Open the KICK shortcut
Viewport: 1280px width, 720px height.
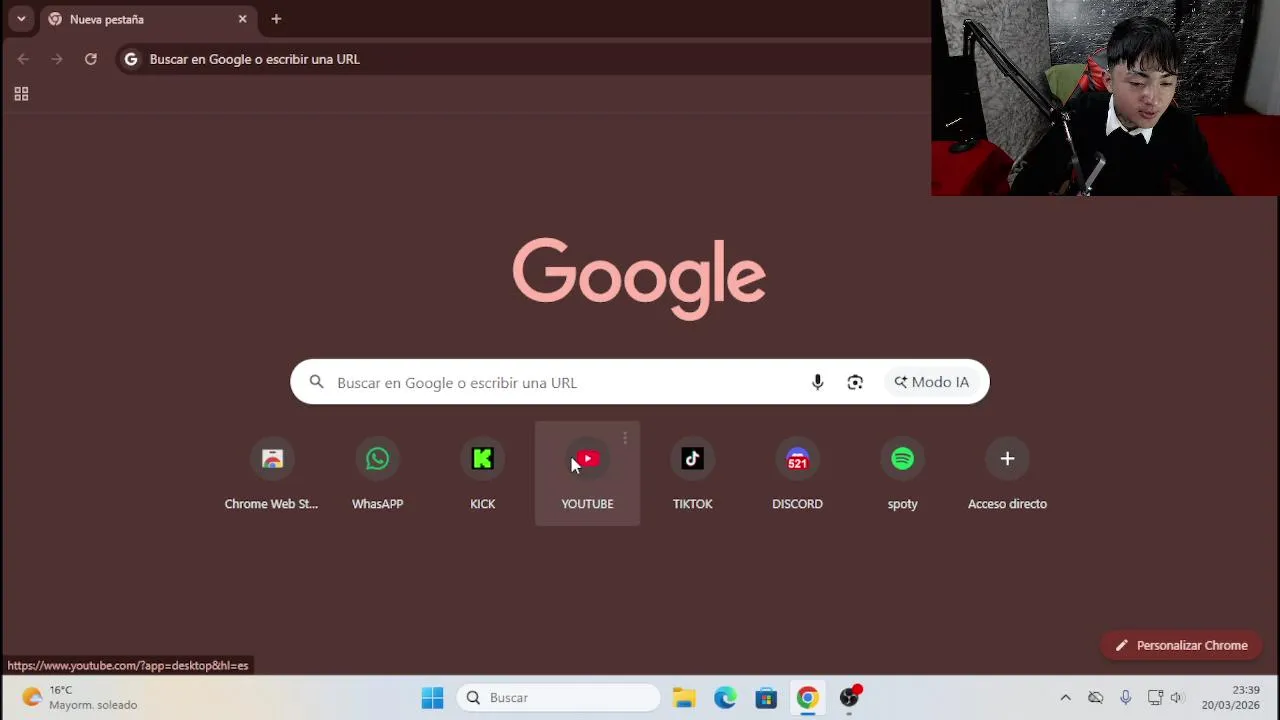point(482,473)
